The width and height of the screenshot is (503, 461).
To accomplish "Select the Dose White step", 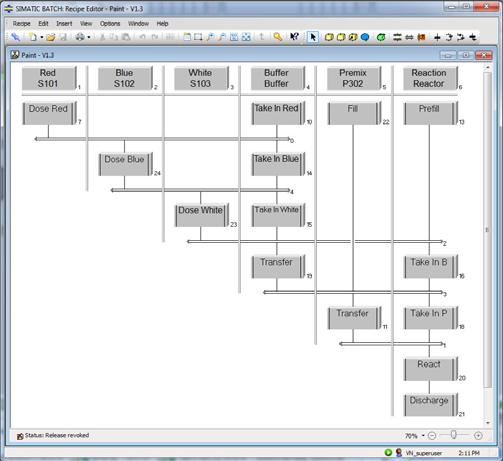I will pos(202,215).
